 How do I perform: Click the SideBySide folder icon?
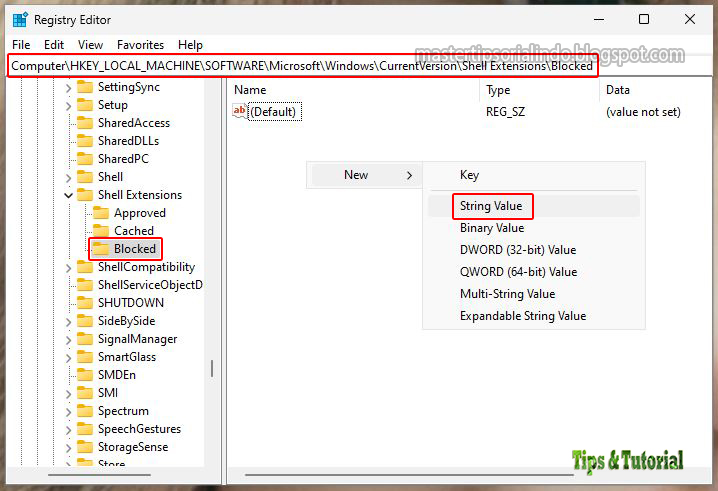[x=85, y=321]
